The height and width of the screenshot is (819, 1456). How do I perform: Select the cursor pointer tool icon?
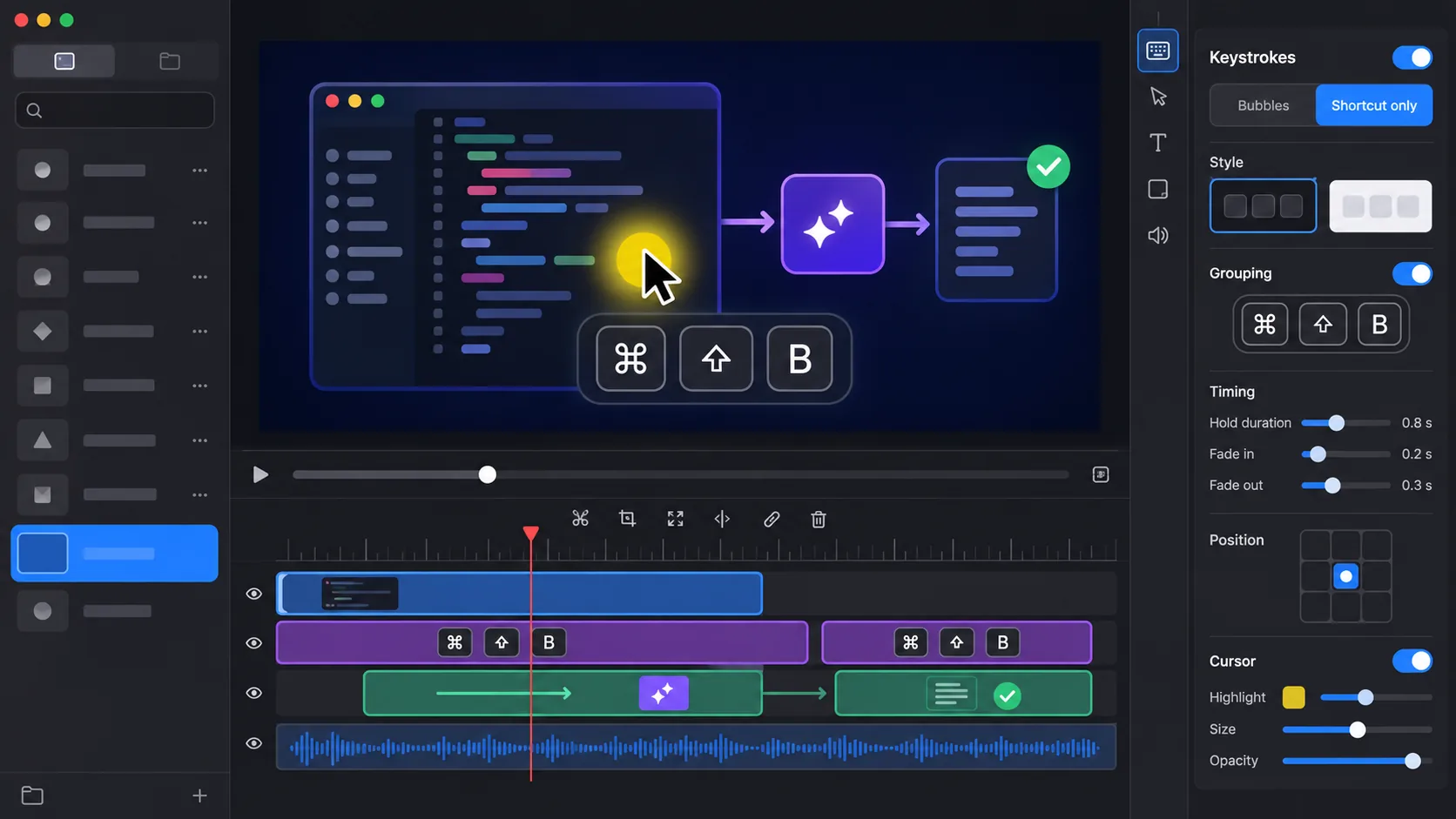tap(1157, 97)
